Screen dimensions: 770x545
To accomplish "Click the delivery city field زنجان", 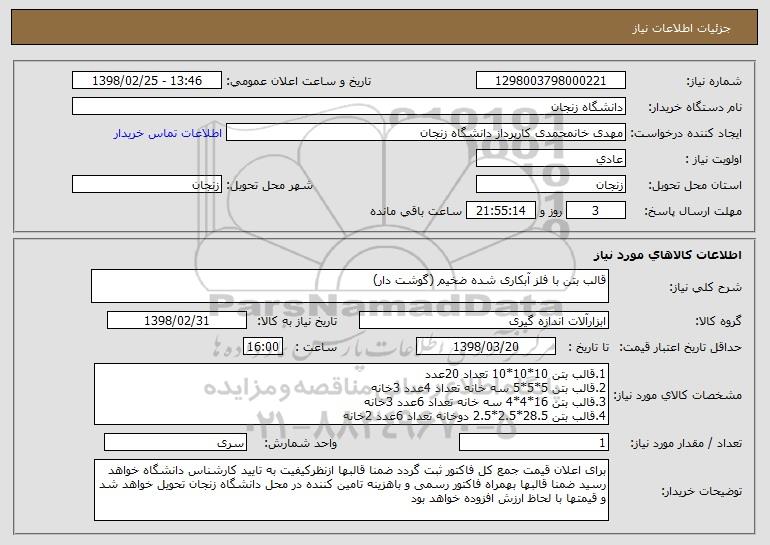I will [x=147, y=185].
